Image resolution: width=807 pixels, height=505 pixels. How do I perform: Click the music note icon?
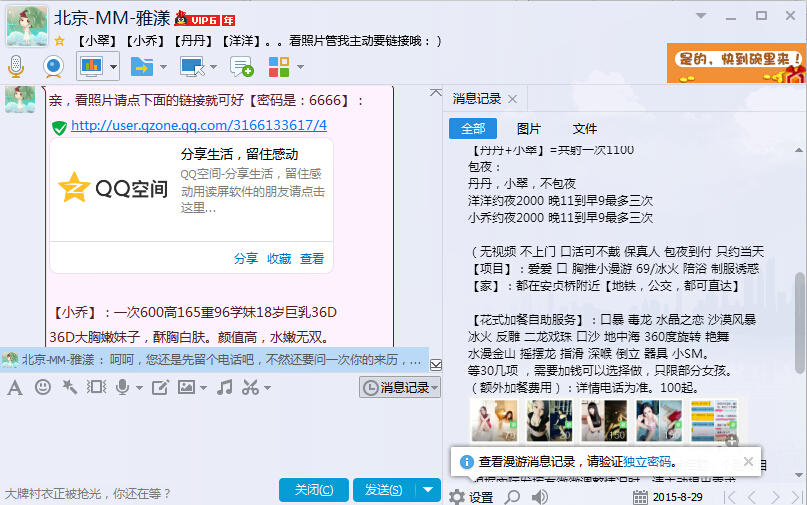224,387
